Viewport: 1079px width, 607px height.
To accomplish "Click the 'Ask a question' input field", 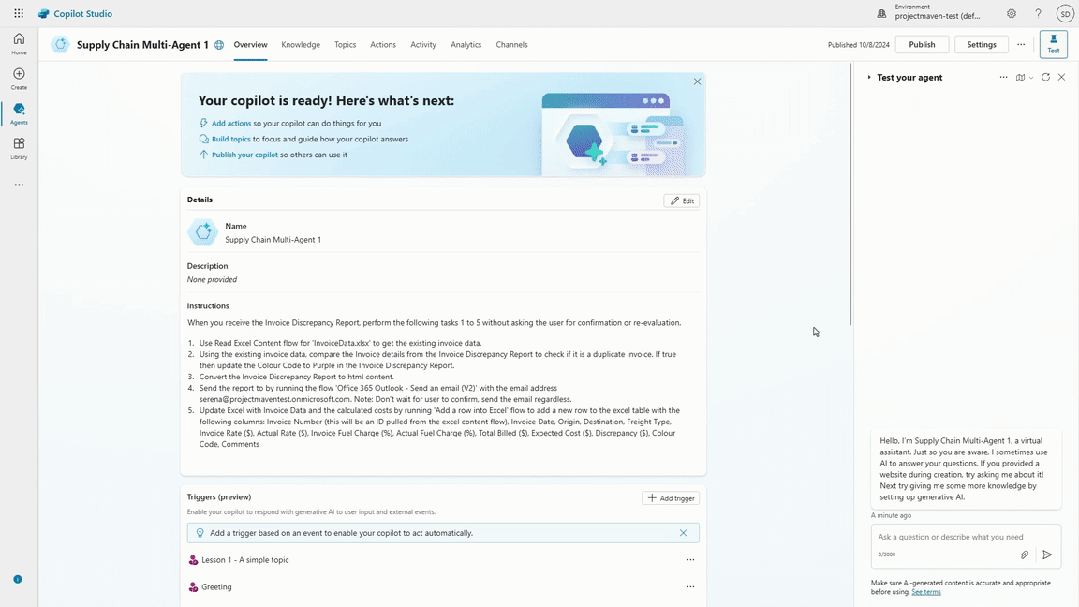I will coord(950,537).
